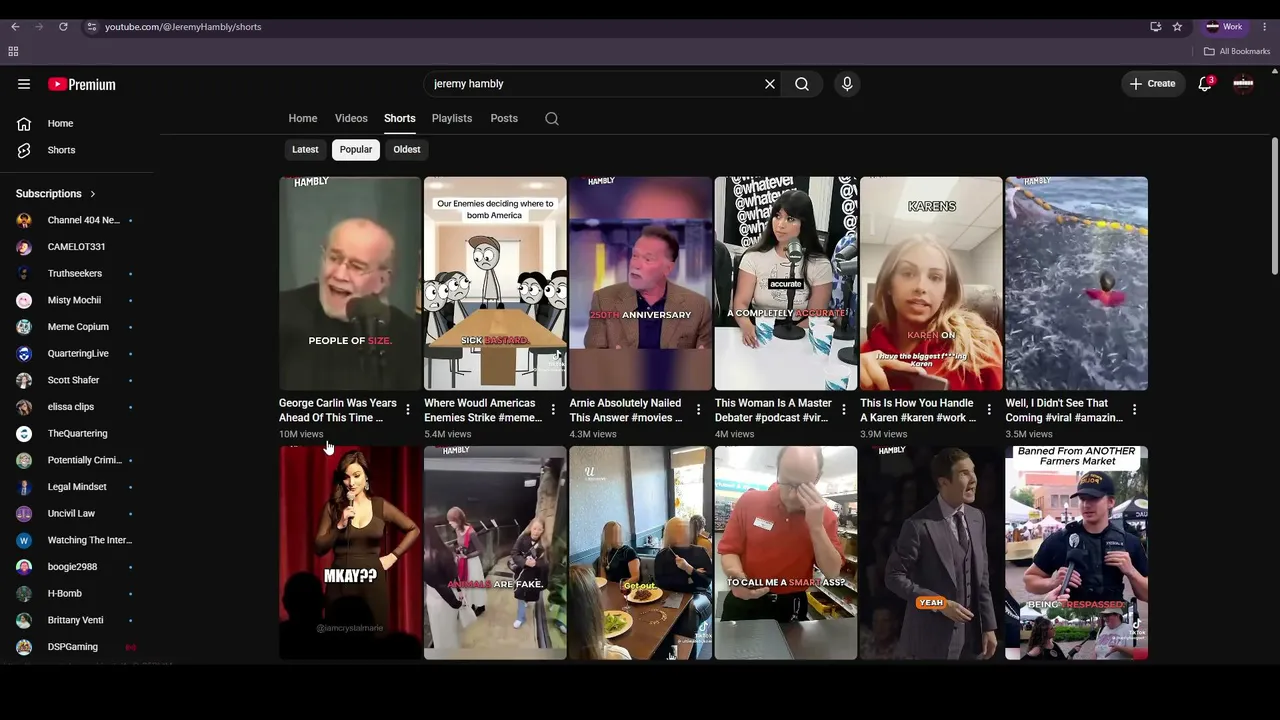Sort shorts by Latest
1280x720 pixels.
click(x=305, y=150)
